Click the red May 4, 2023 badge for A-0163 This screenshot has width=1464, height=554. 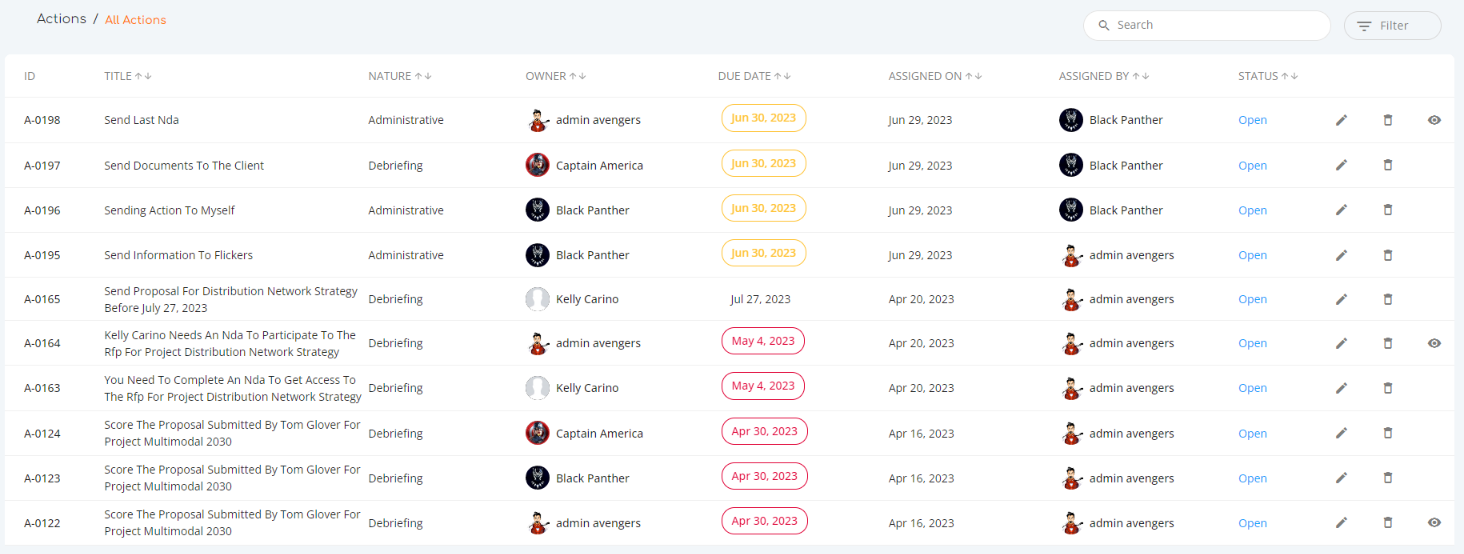click(x=763, y=386)
